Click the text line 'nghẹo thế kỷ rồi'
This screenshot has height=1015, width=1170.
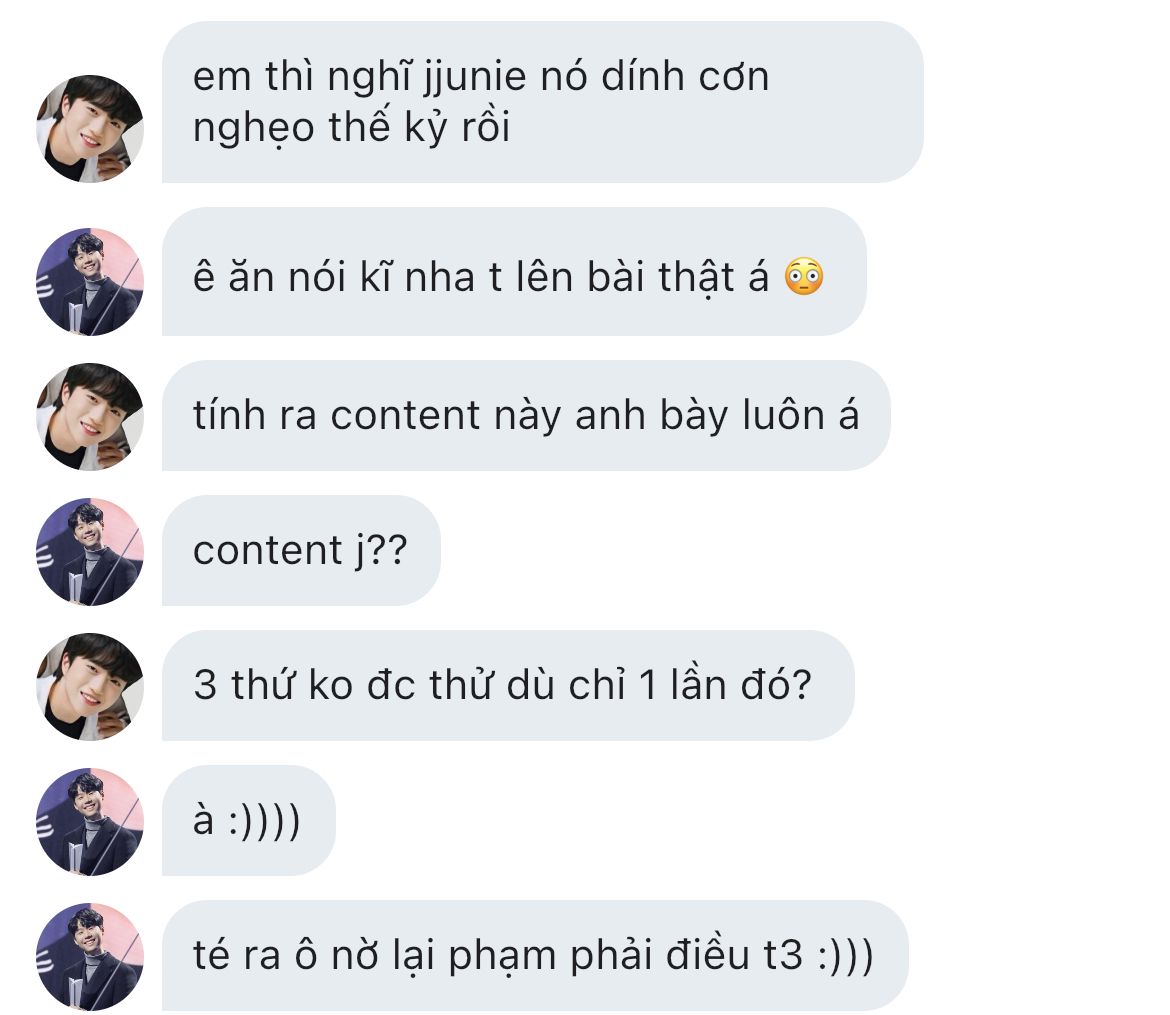(x=351, y=128)
